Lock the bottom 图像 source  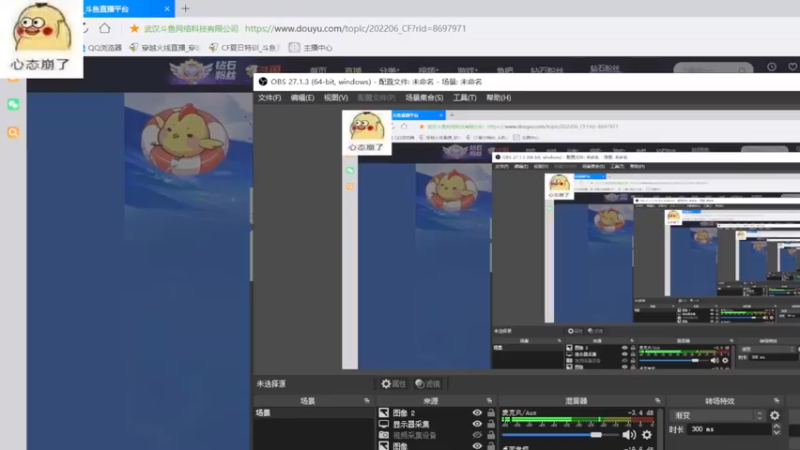coord(491,446)
